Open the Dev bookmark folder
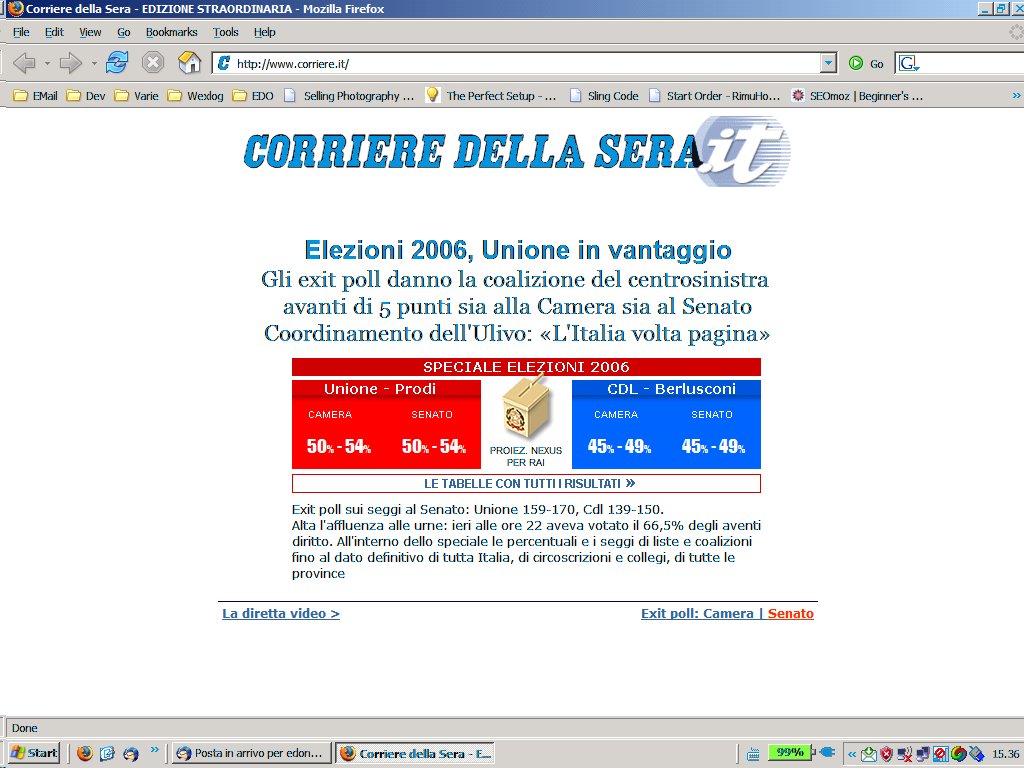 [x=86, y=96]
